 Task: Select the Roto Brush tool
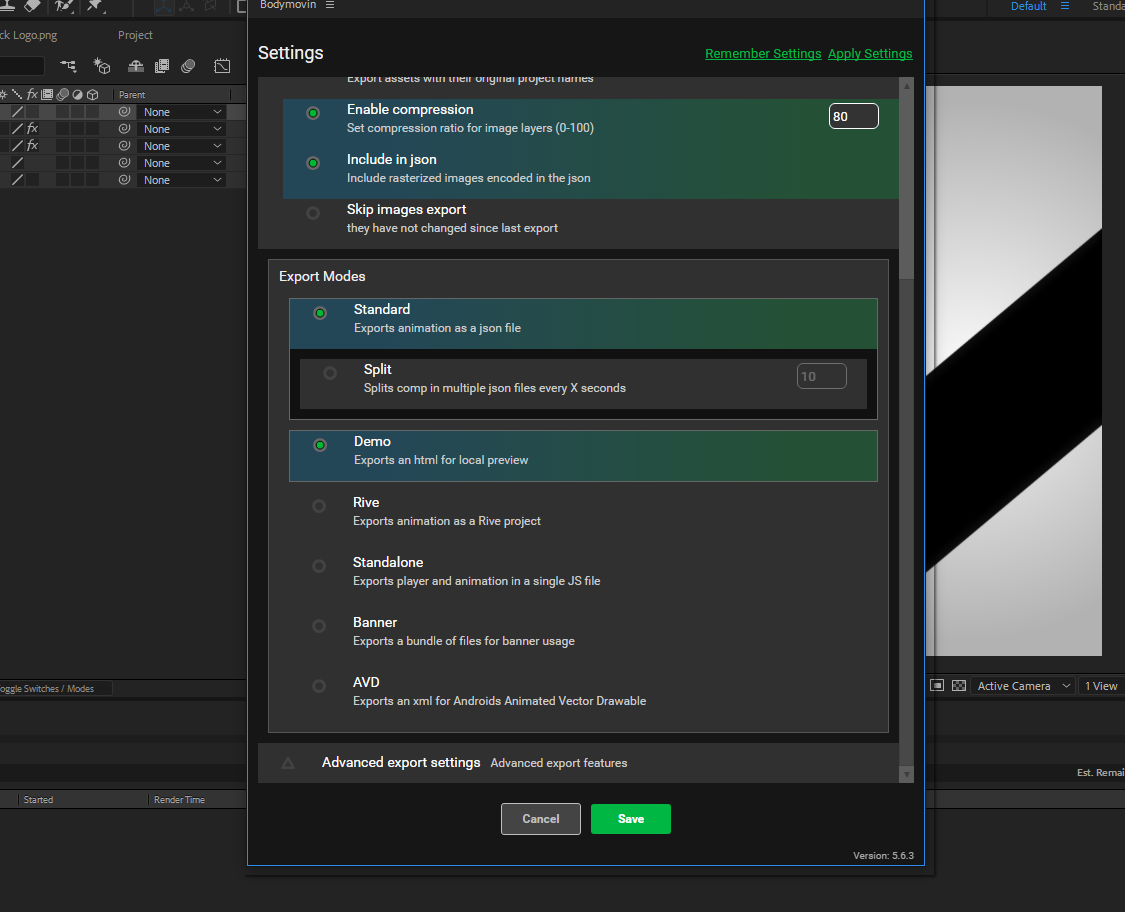(x=64, y=6)
